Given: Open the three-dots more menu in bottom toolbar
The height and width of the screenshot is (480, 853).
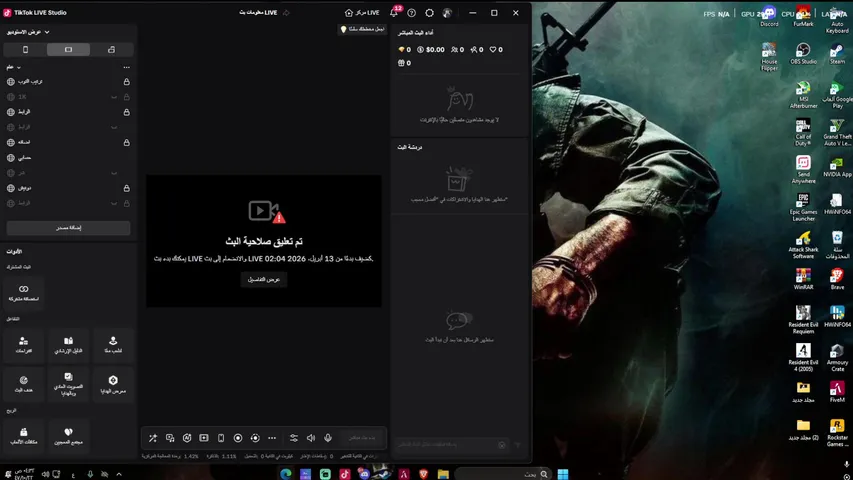Looking at the screenshot, I should 272,438.
